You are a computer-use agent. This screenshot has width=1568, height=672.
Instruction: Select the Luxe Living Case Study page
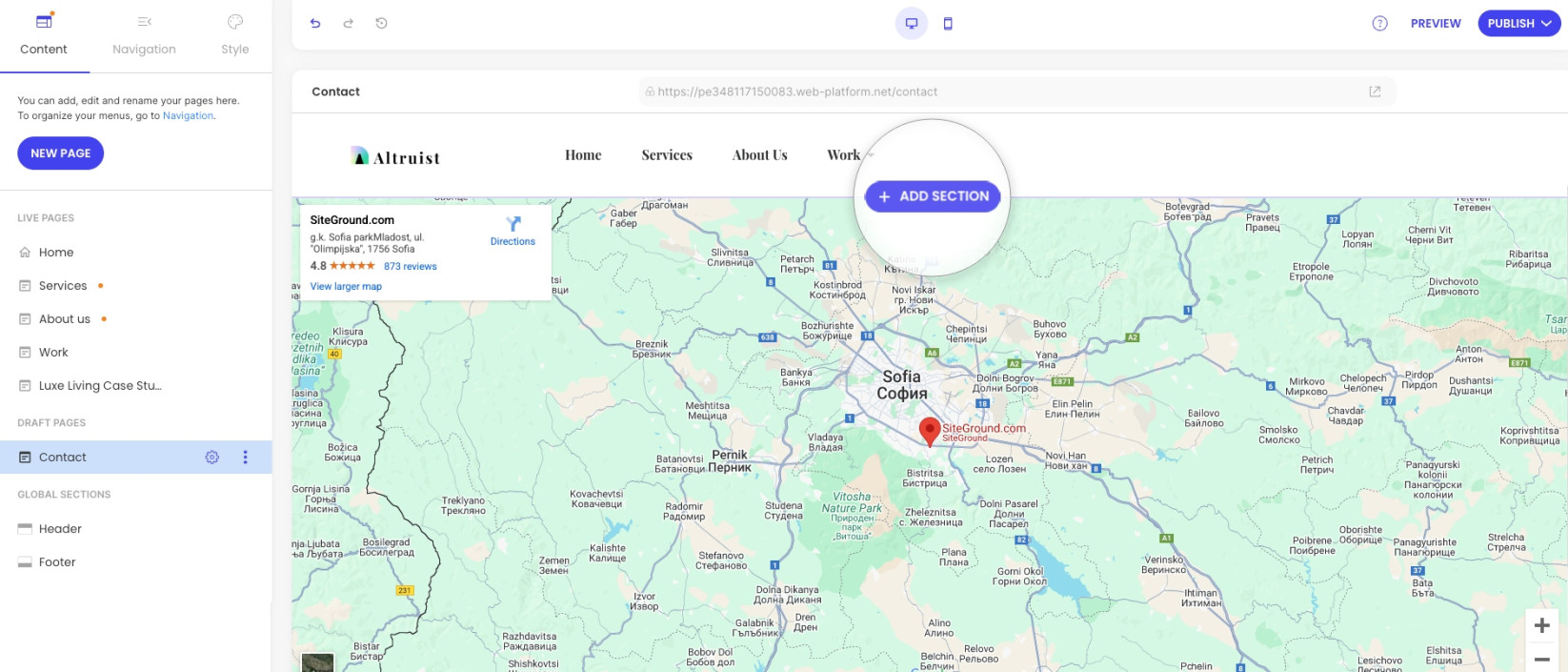click(100, 386)
